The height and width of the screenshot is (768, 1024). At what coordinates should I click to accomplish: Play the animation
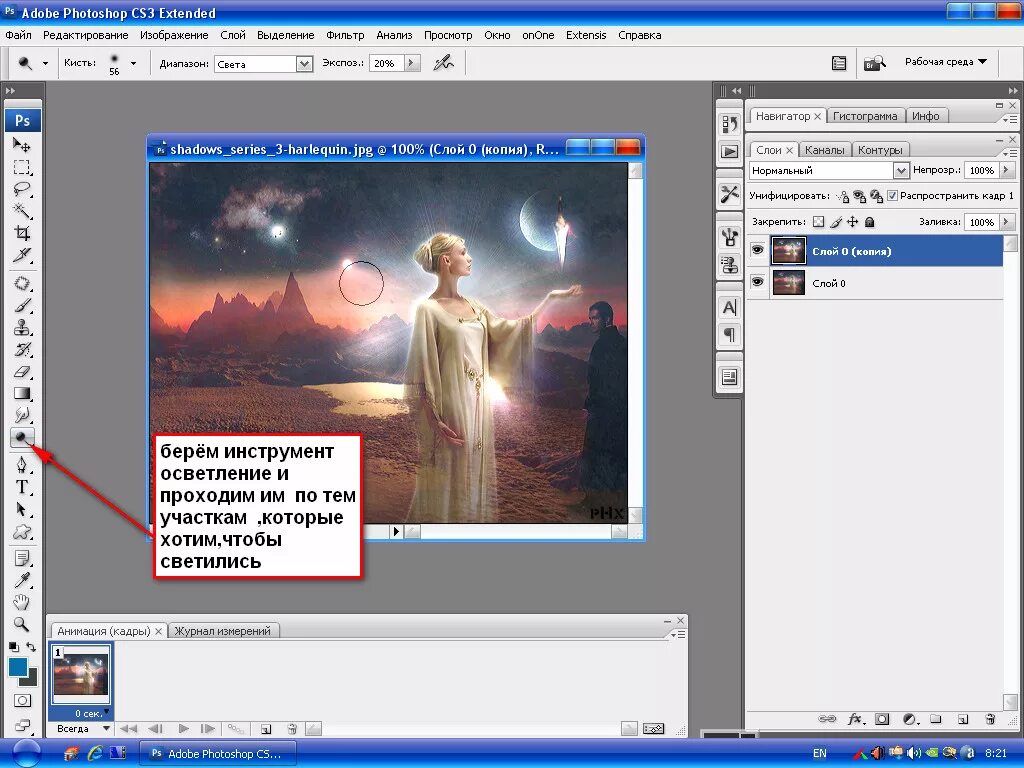(184, 728)
